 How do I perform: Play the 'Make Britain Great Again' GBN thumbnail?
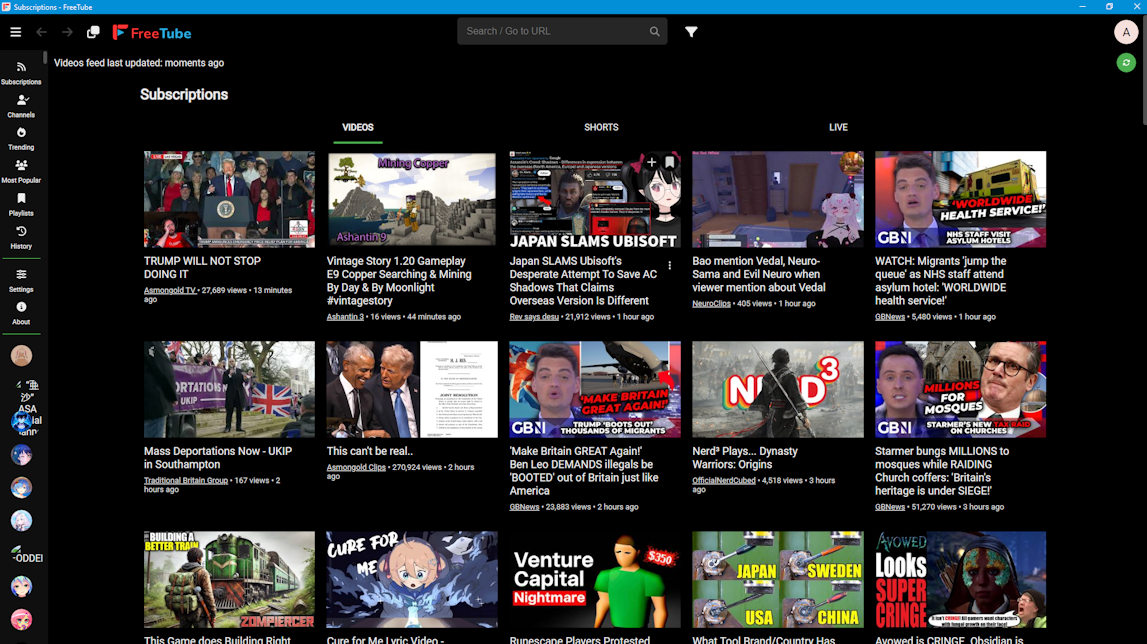pyautogui.click(x=595, y=389)
